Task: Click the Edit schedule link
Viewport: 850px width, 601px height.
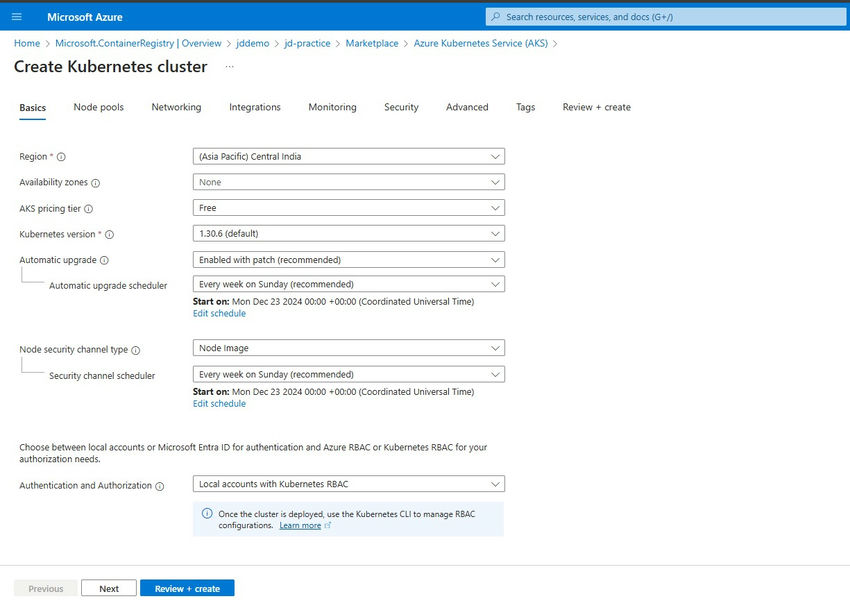Action: (219, 313)
